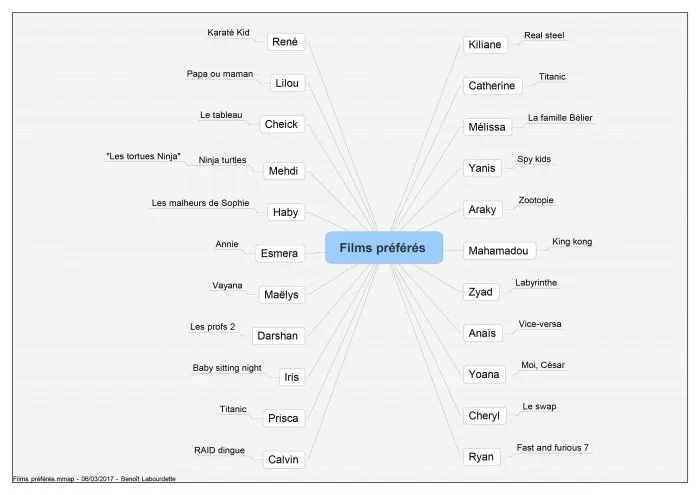Select the Cheryl node
Viewport: 700px width, 495px height.
(484, 416)
